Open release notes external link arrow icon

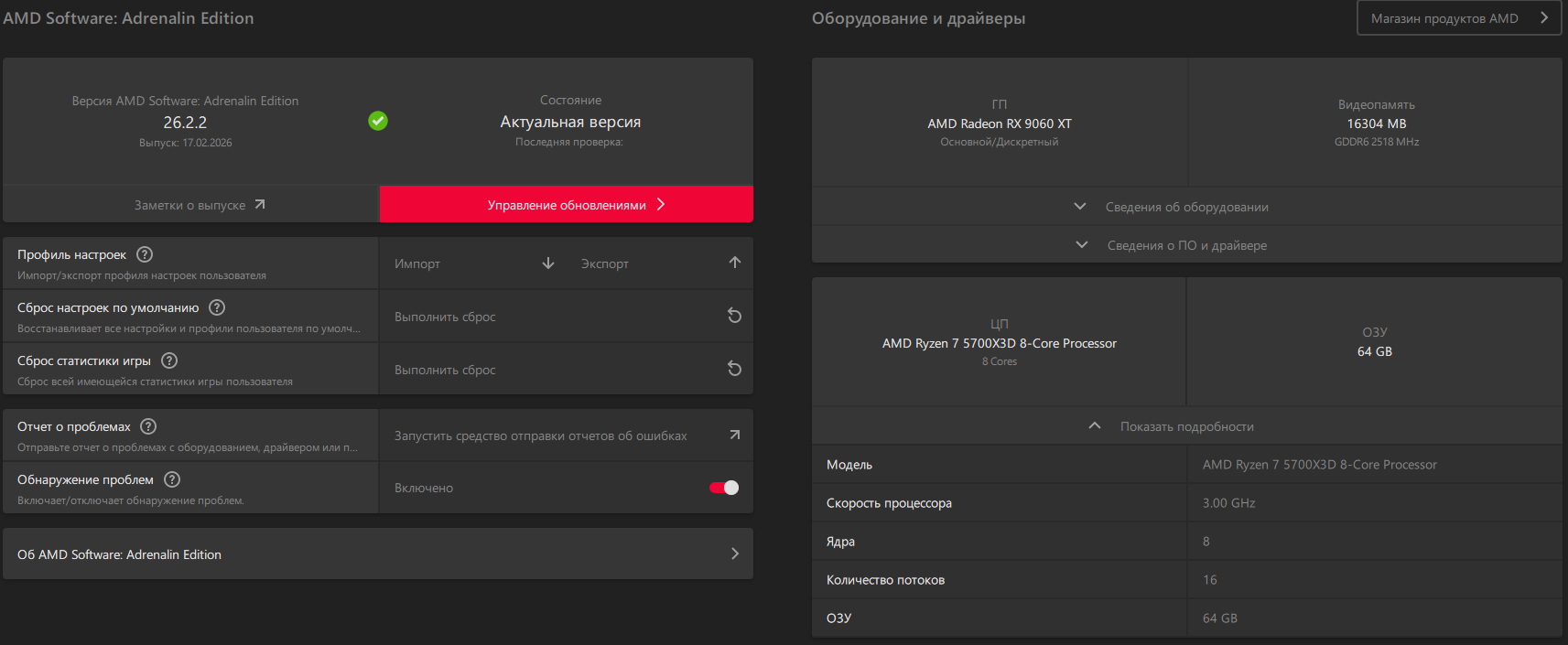260,204
